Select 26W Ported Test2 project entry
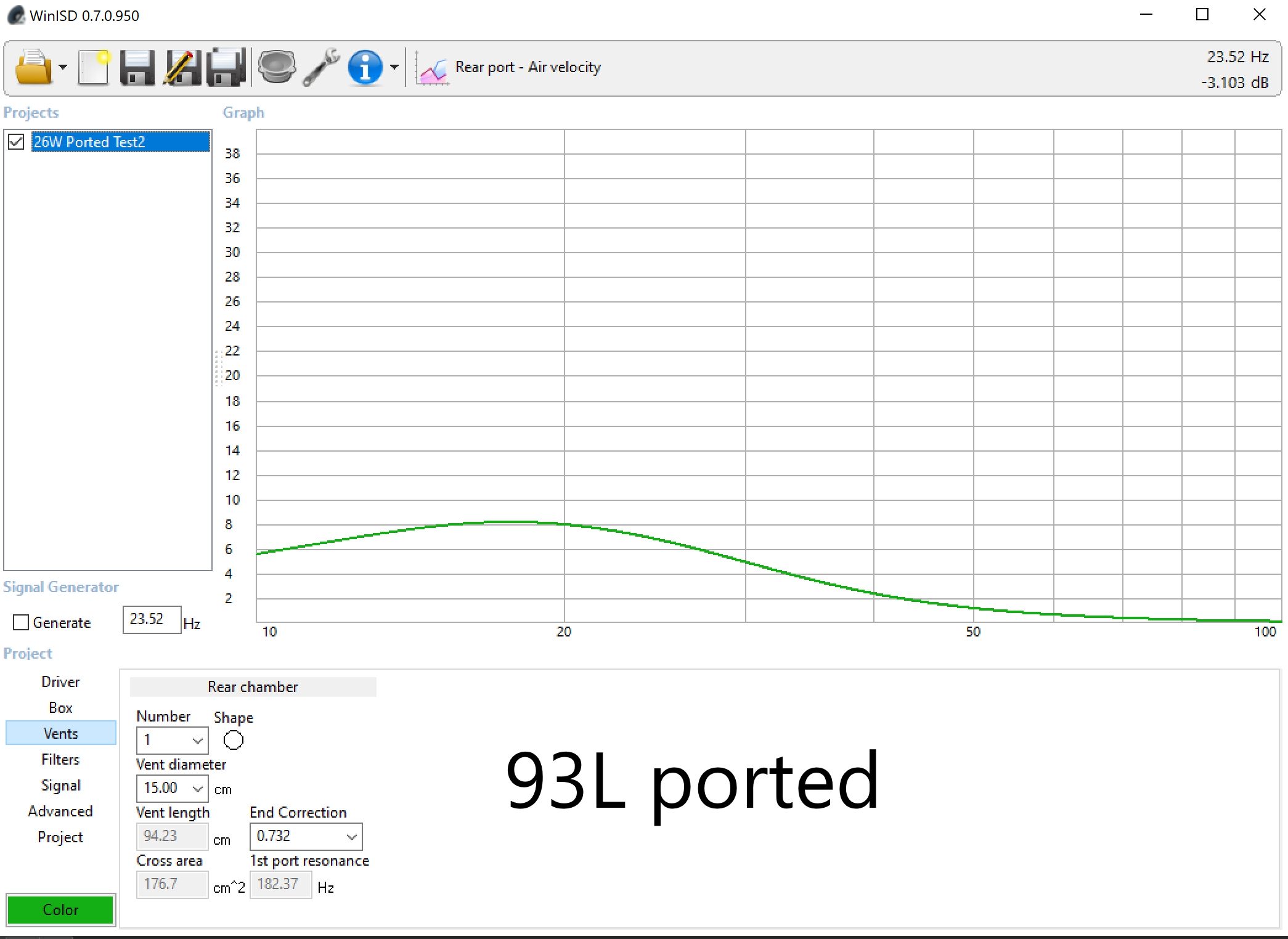1288x939 pixels. pos(121,142)
